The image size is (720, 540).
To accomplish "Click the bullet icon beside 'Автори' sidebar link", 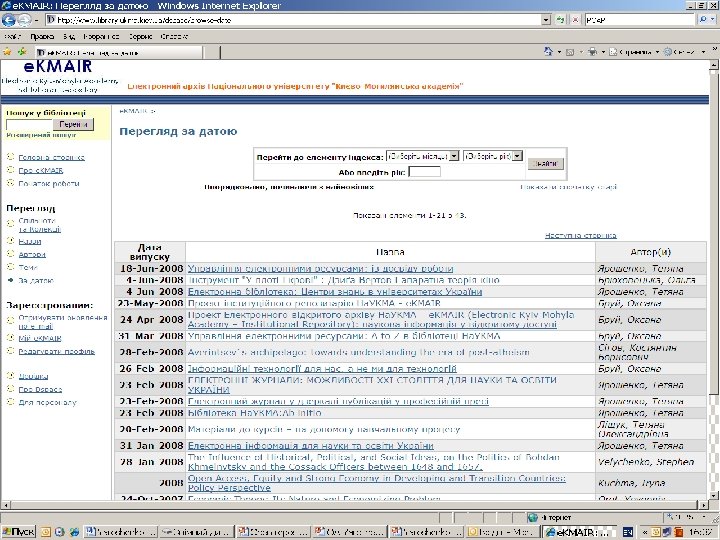I will 11,253.
